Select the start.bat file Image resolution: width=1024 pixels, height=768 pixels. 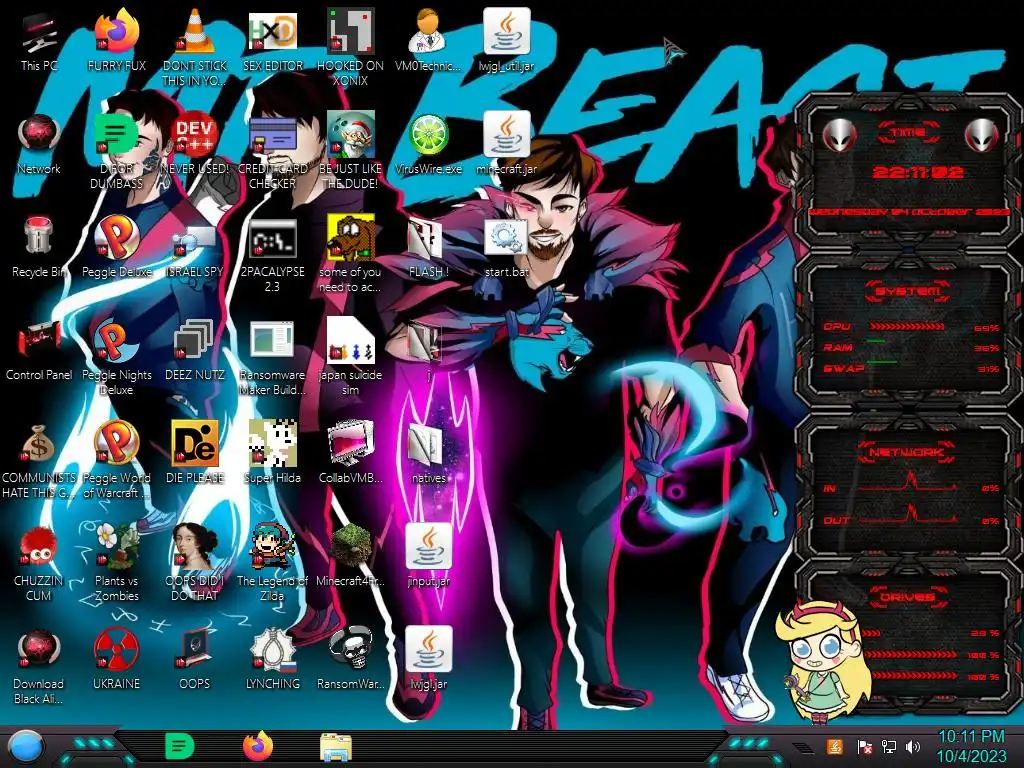tap(507, 238)
